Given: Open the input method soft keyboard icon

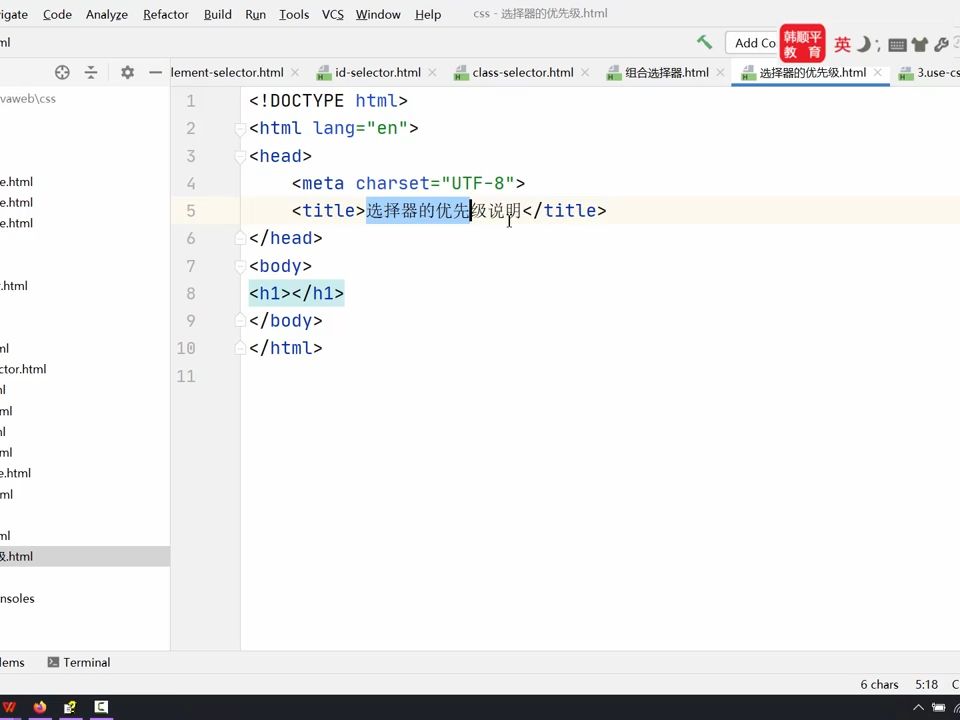Looking at the screenshot, I should 897,44.
